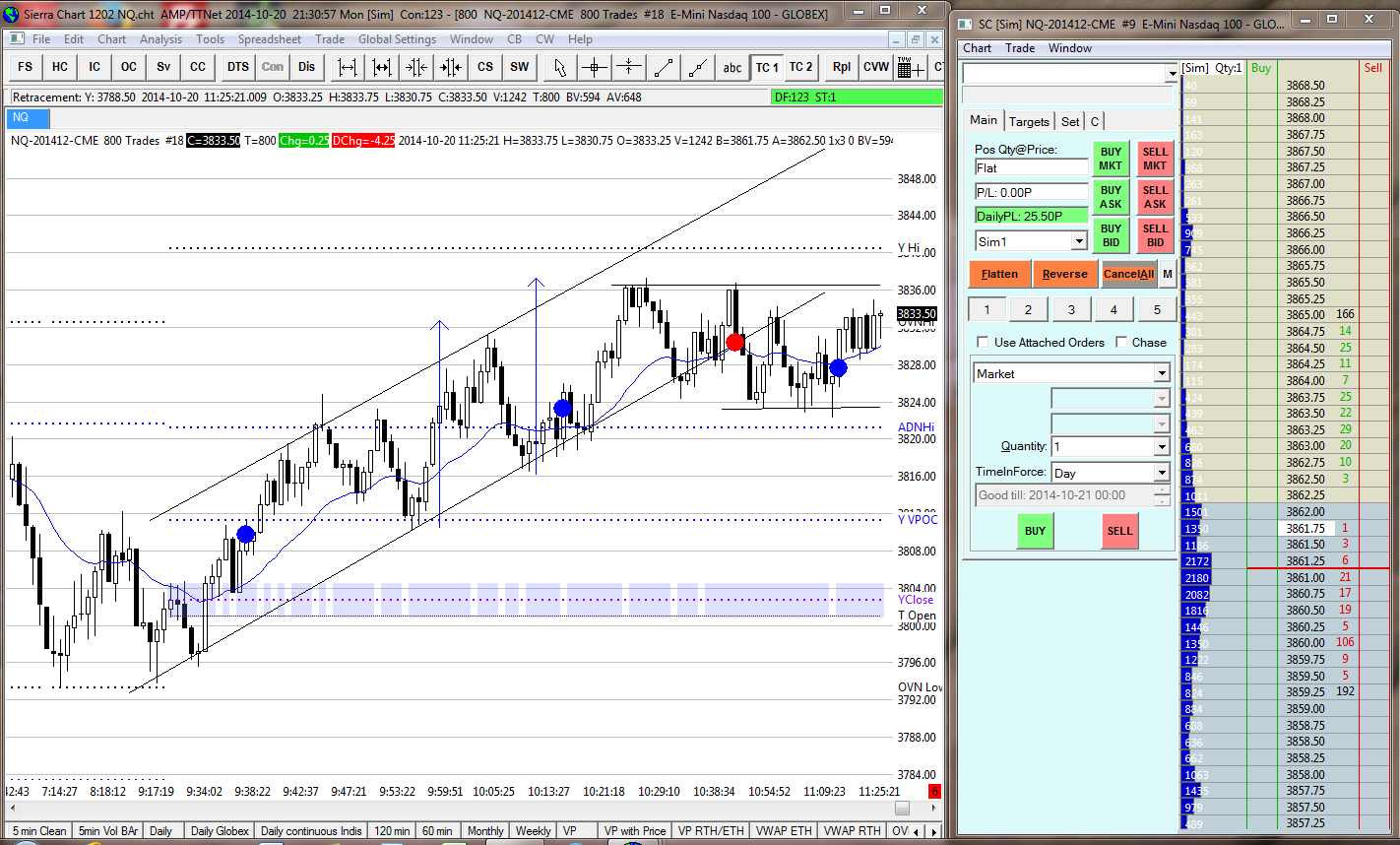
Task: Click the bold expand bar spacing icon
Action: click(382, 67)
